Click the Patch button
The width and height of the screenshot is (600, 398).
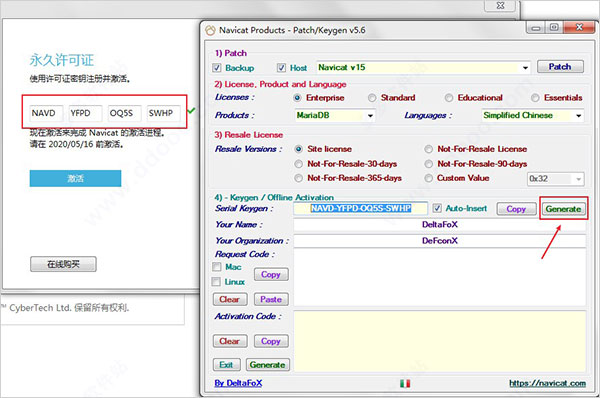coord(560,67)
